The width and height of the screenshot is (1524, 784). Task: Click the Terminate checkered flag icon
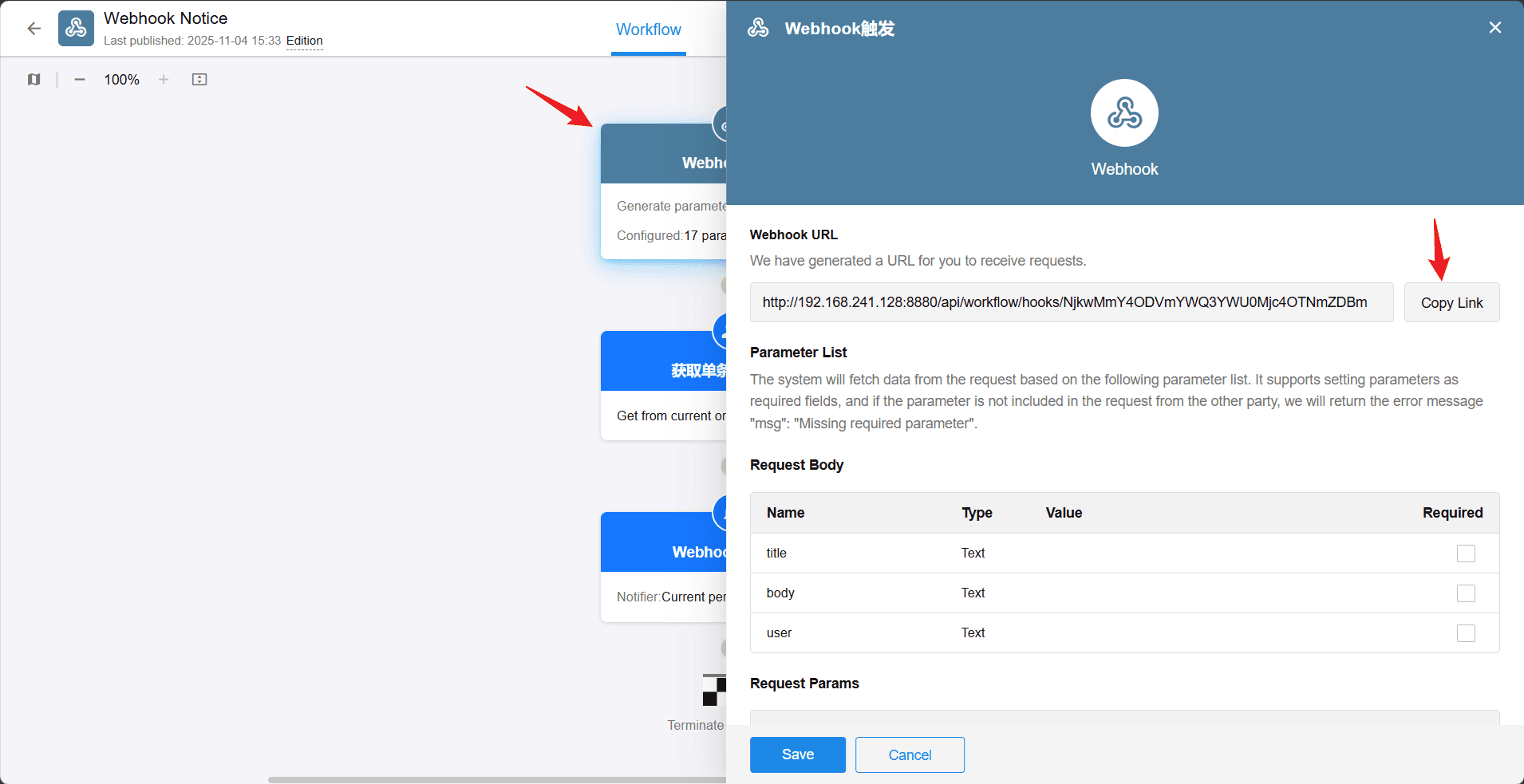tap(713, 690)
